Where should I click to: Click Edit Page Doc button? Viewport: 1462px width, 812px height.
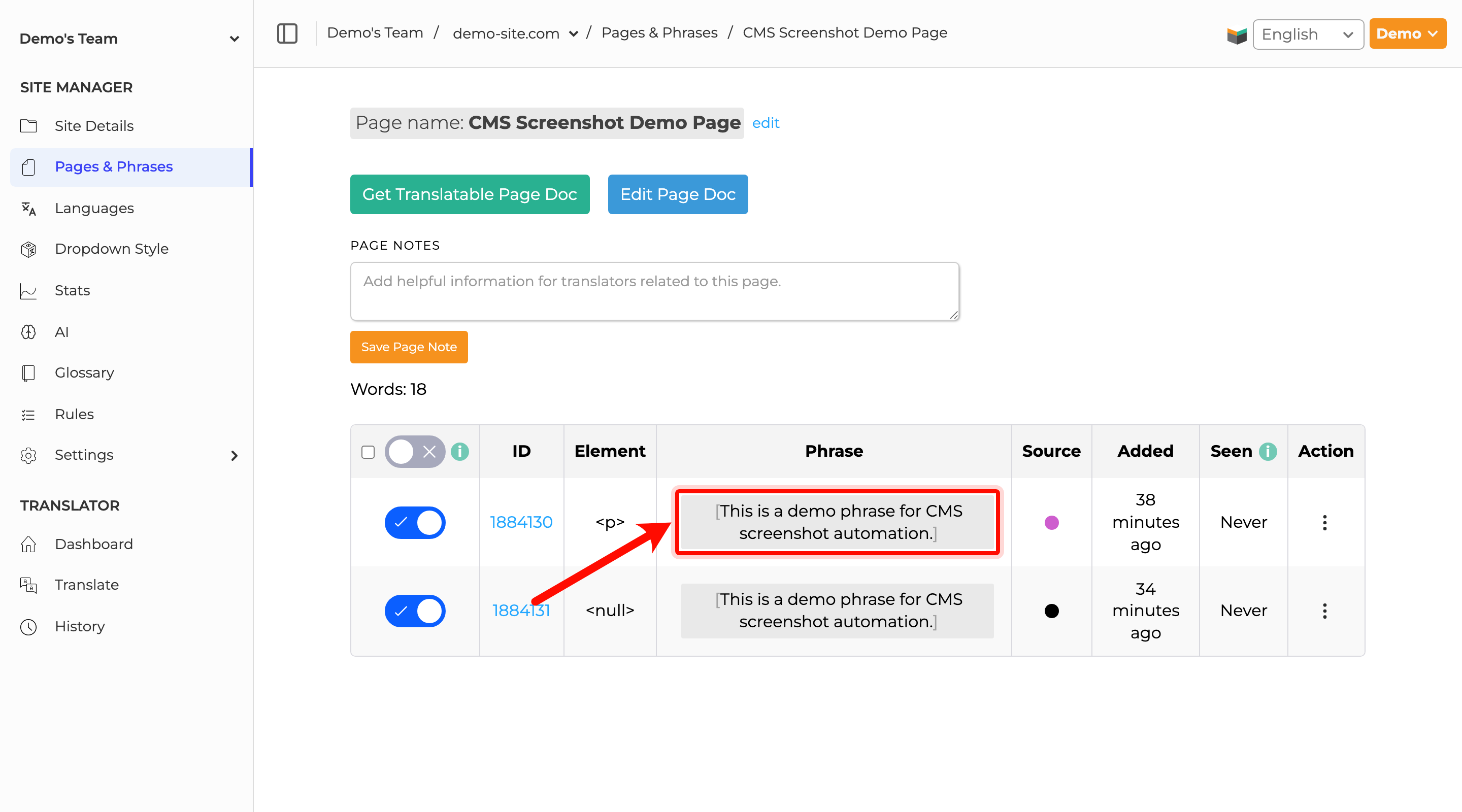point(678,195)
